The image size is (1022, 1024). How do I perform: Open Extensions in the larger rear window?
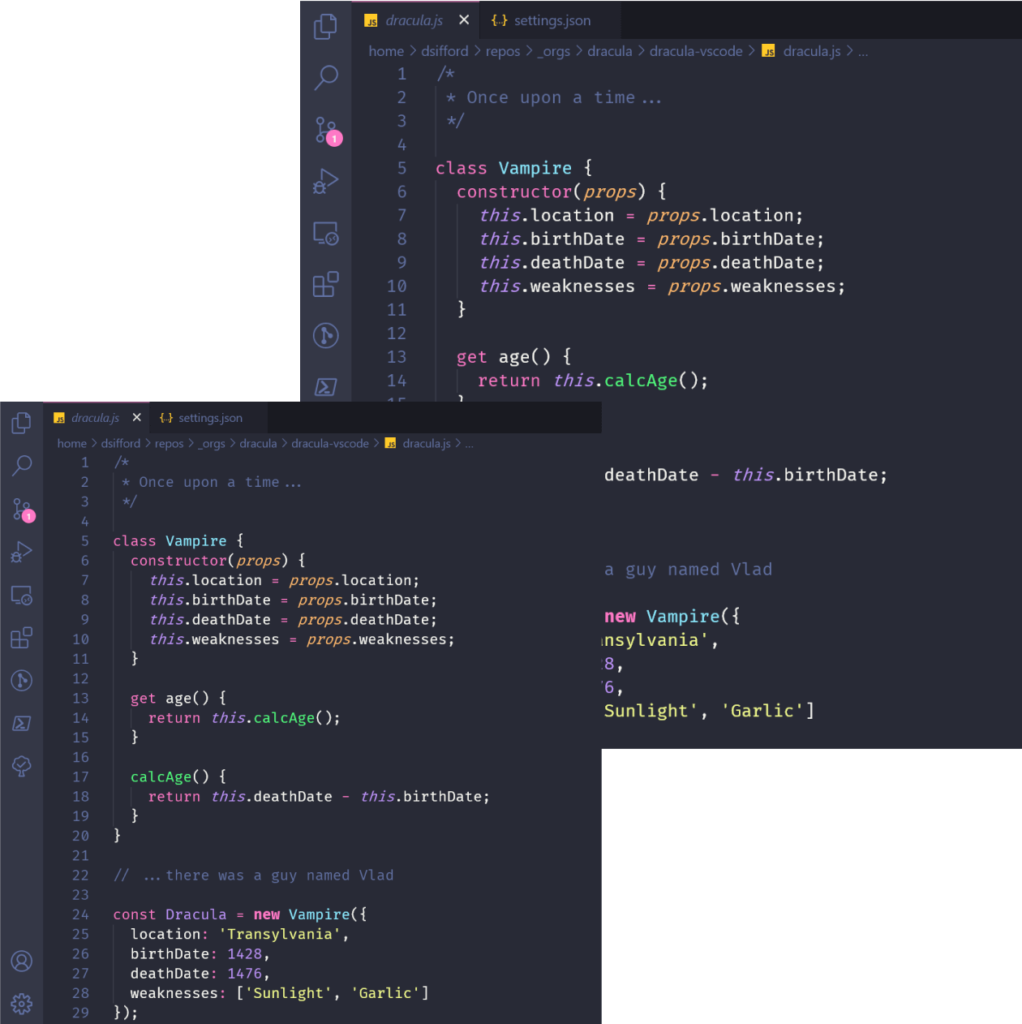coord(326,285)
